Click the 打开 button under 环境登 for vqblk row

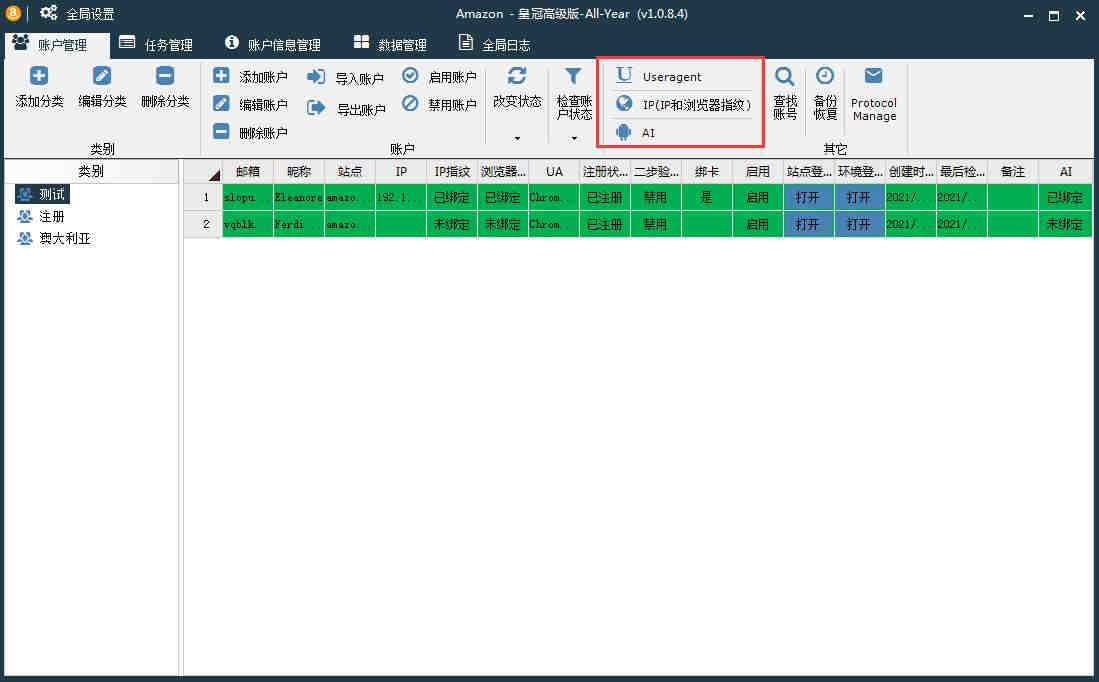tap(859, 224)
